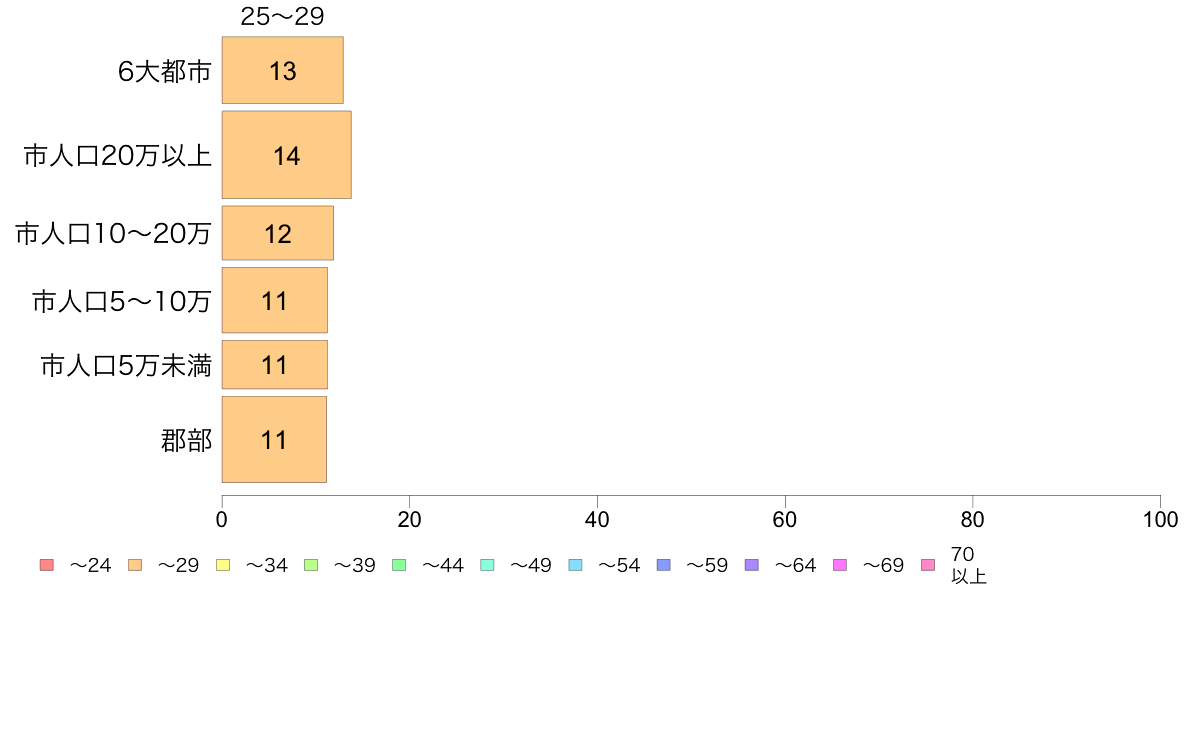Click the 100 axis tick label
1188x736 pixels.
1160,519
